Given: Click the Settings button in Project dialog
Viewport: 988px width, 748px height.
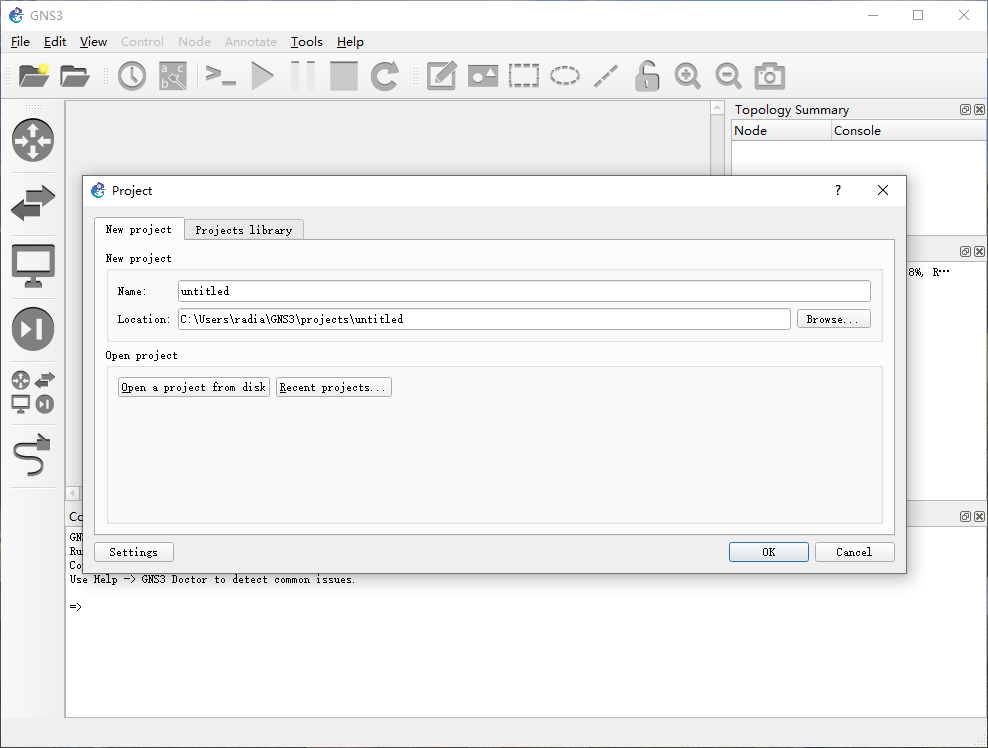Looking at the screenshot, I should point(134,552).
